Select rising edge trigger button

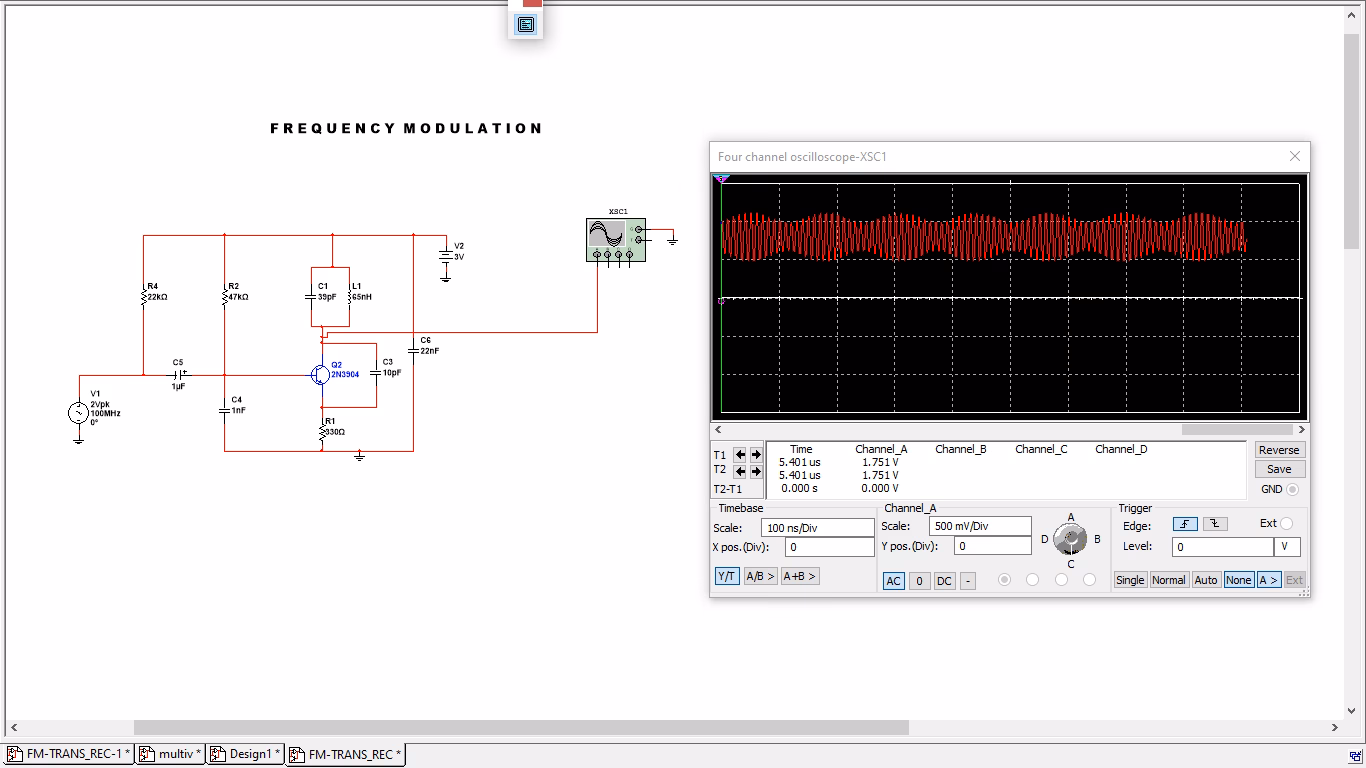click(x=1185, y=524)
